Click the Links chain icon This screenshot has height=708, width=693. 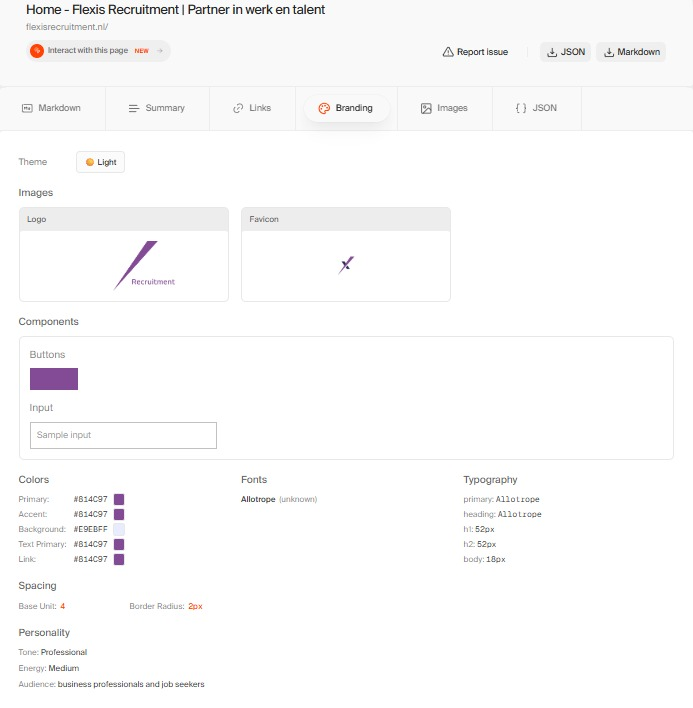tap(238, 108)
